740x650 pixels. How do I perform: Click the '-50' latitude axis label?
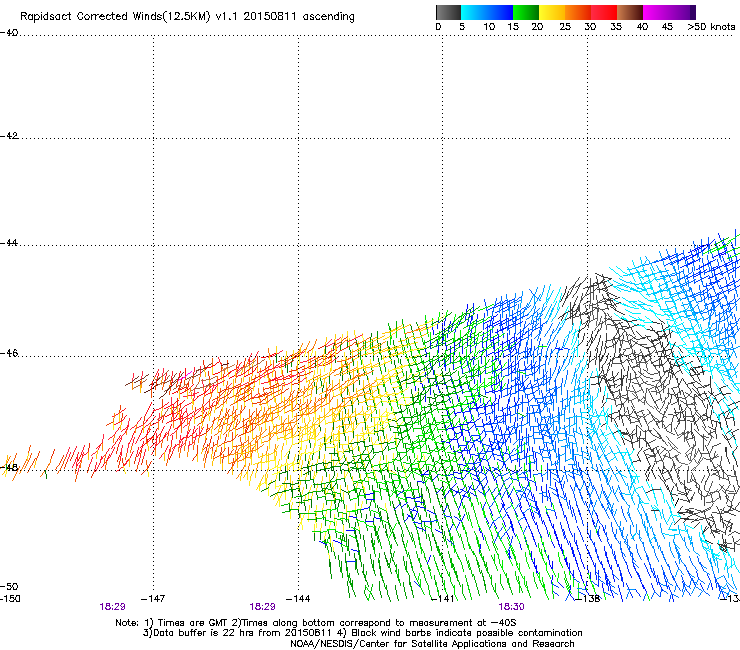[9, 586]
